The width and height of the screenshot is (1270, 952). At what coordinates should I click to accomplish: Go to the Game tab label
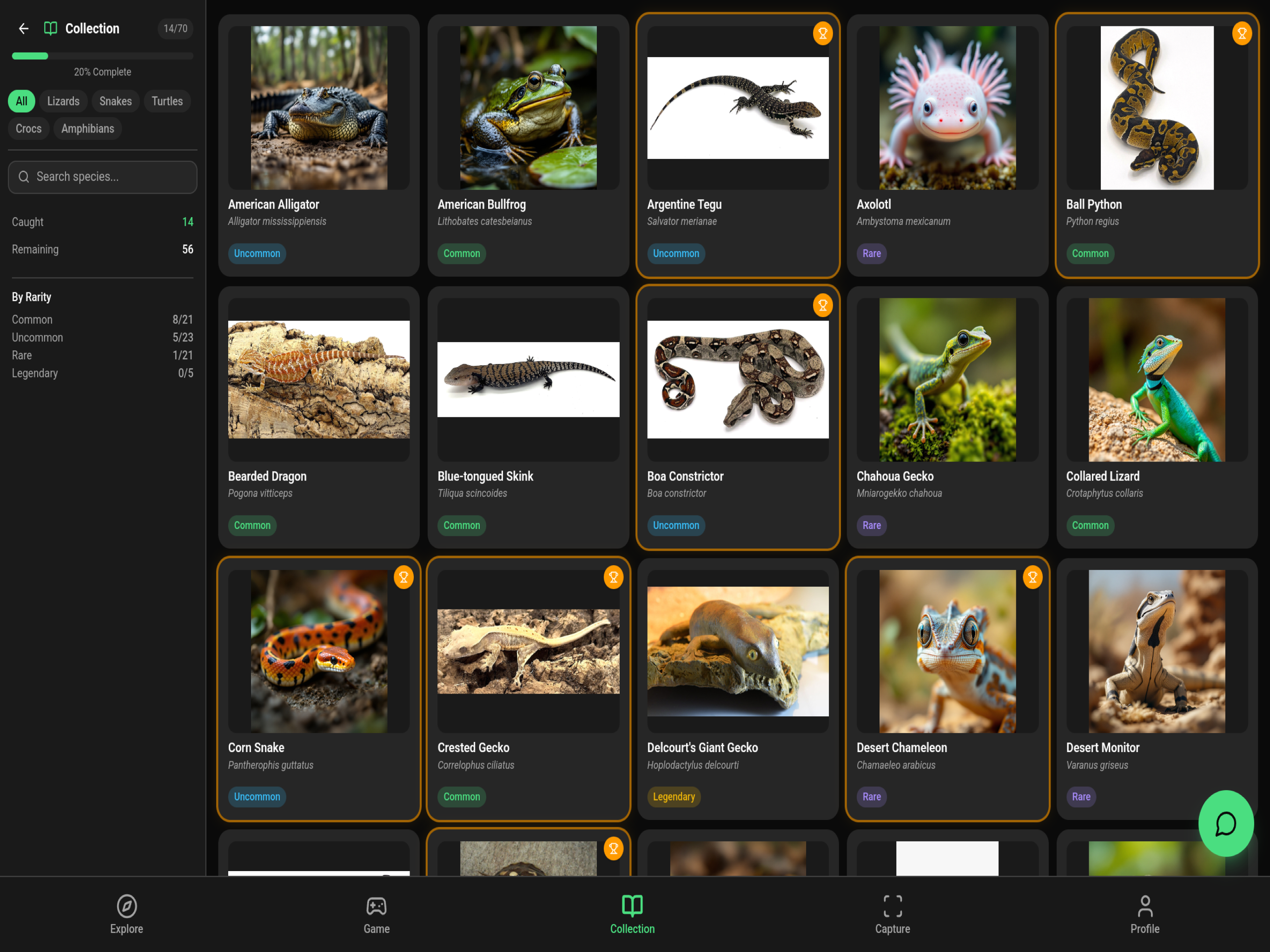pyautogui.click(x=377, y=928)
